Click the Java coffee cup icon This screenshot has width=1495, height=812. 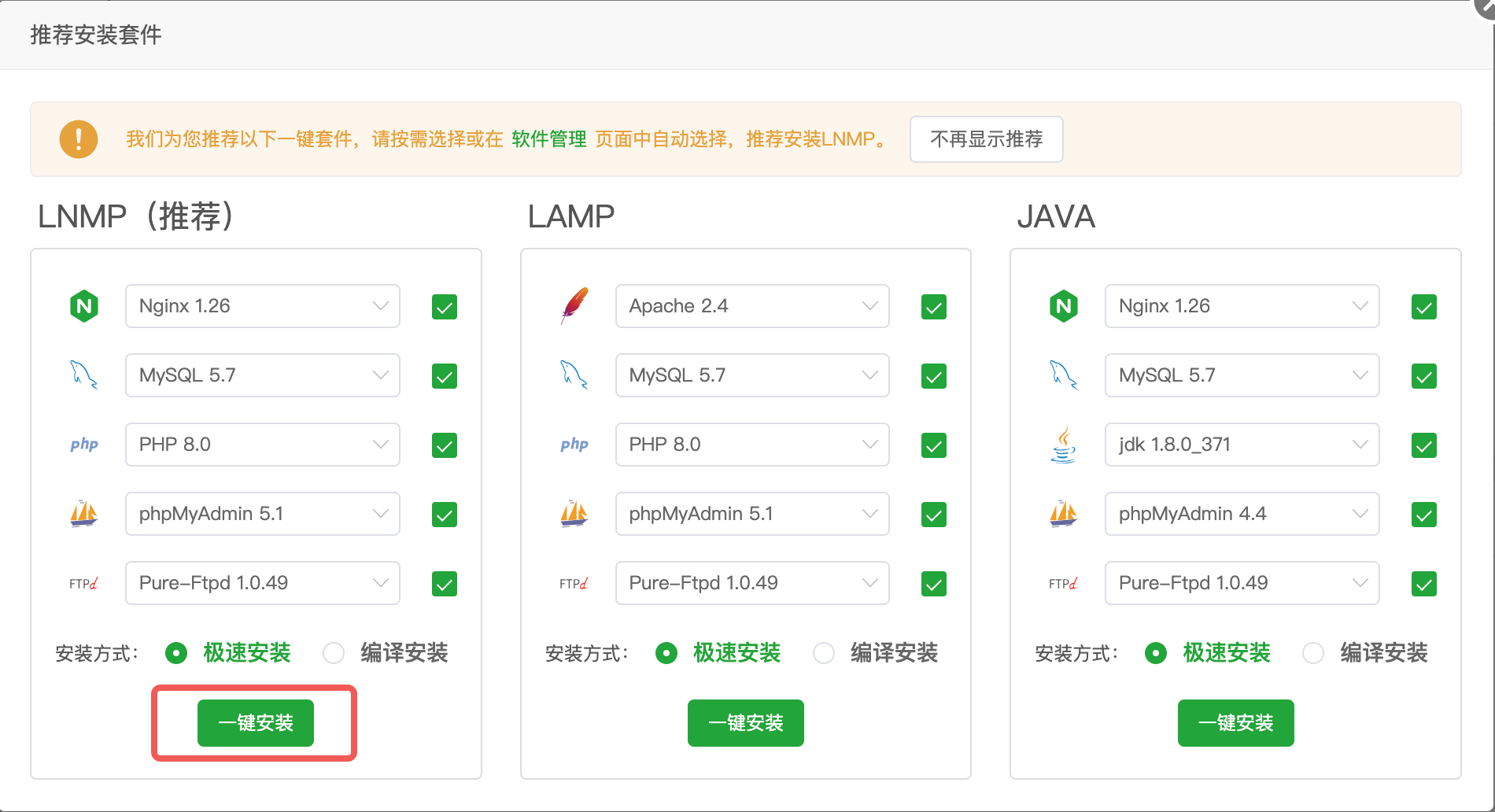coord(1063,445)
